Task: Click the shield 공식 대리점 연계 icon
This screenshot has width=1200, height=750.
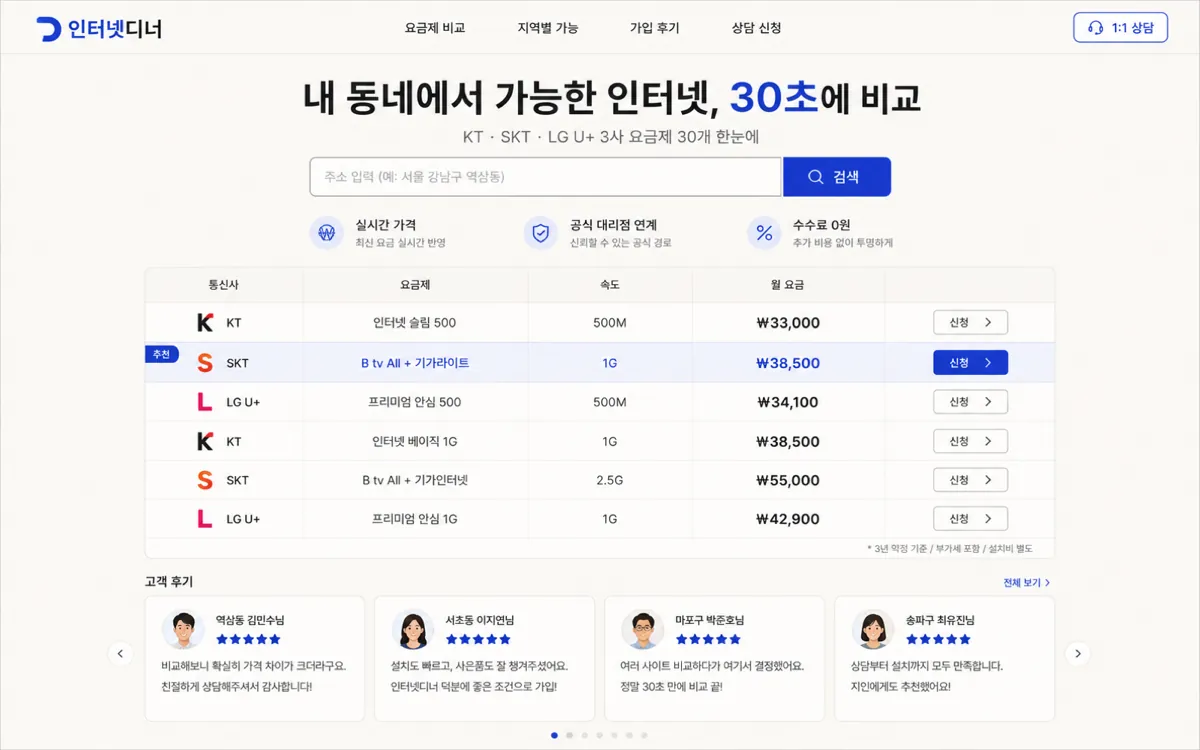Action: pos(541,233)
